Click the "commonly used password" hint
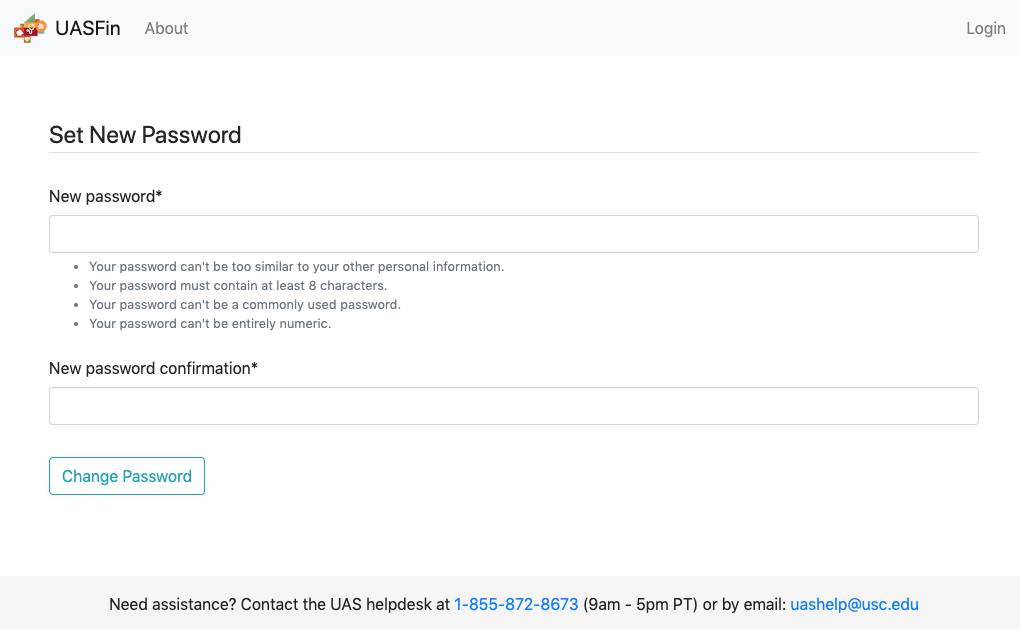The width and height of the screenshot is (1020, 629). tap(244, 305)
